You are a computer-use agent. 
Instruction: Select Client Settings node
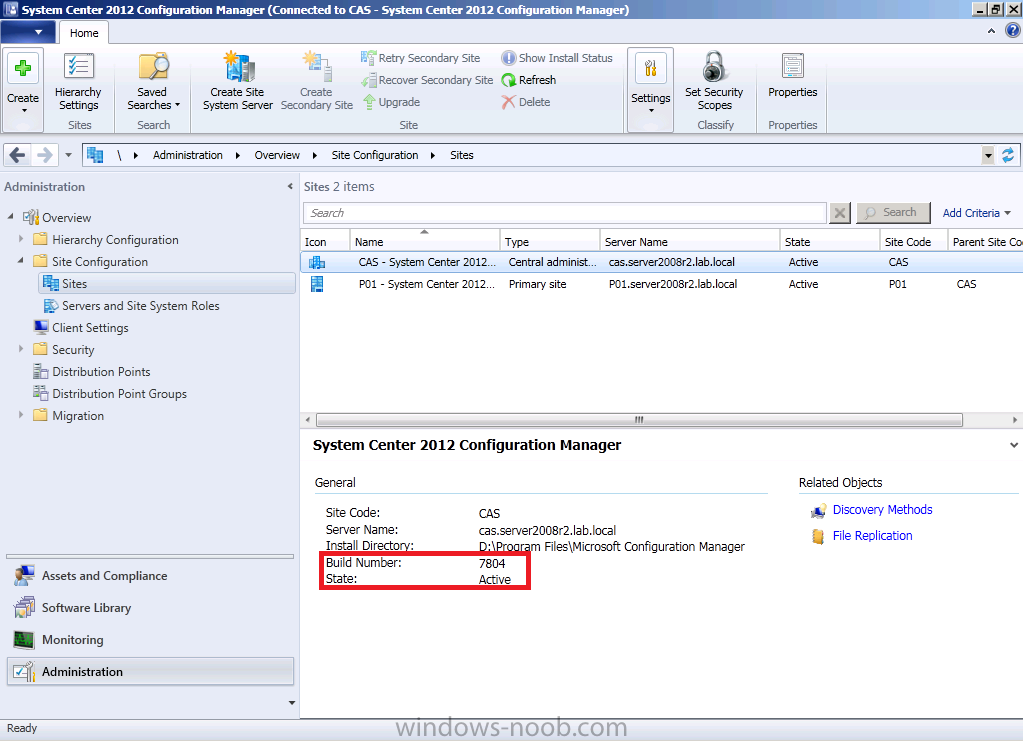pos(81,328)
